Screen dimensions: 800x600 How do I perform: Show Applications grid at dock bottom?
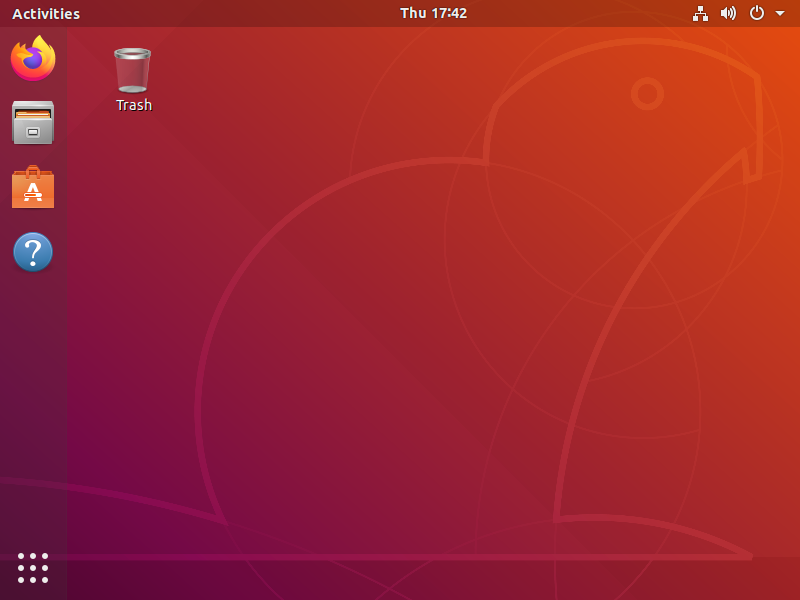pos(33,567)
